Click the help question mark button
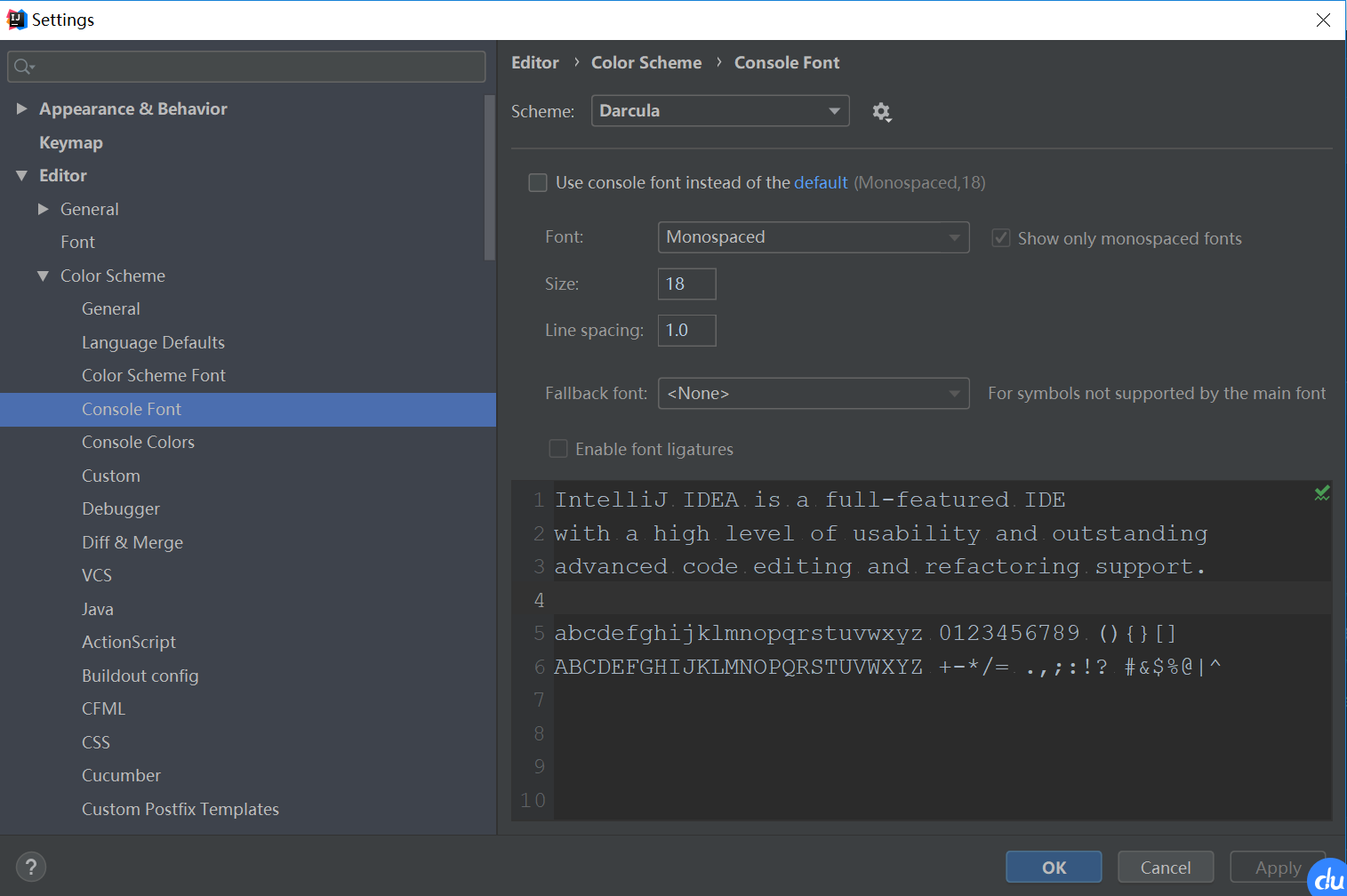The width and height of the screenshot is (1347, 896). (31, 867)
